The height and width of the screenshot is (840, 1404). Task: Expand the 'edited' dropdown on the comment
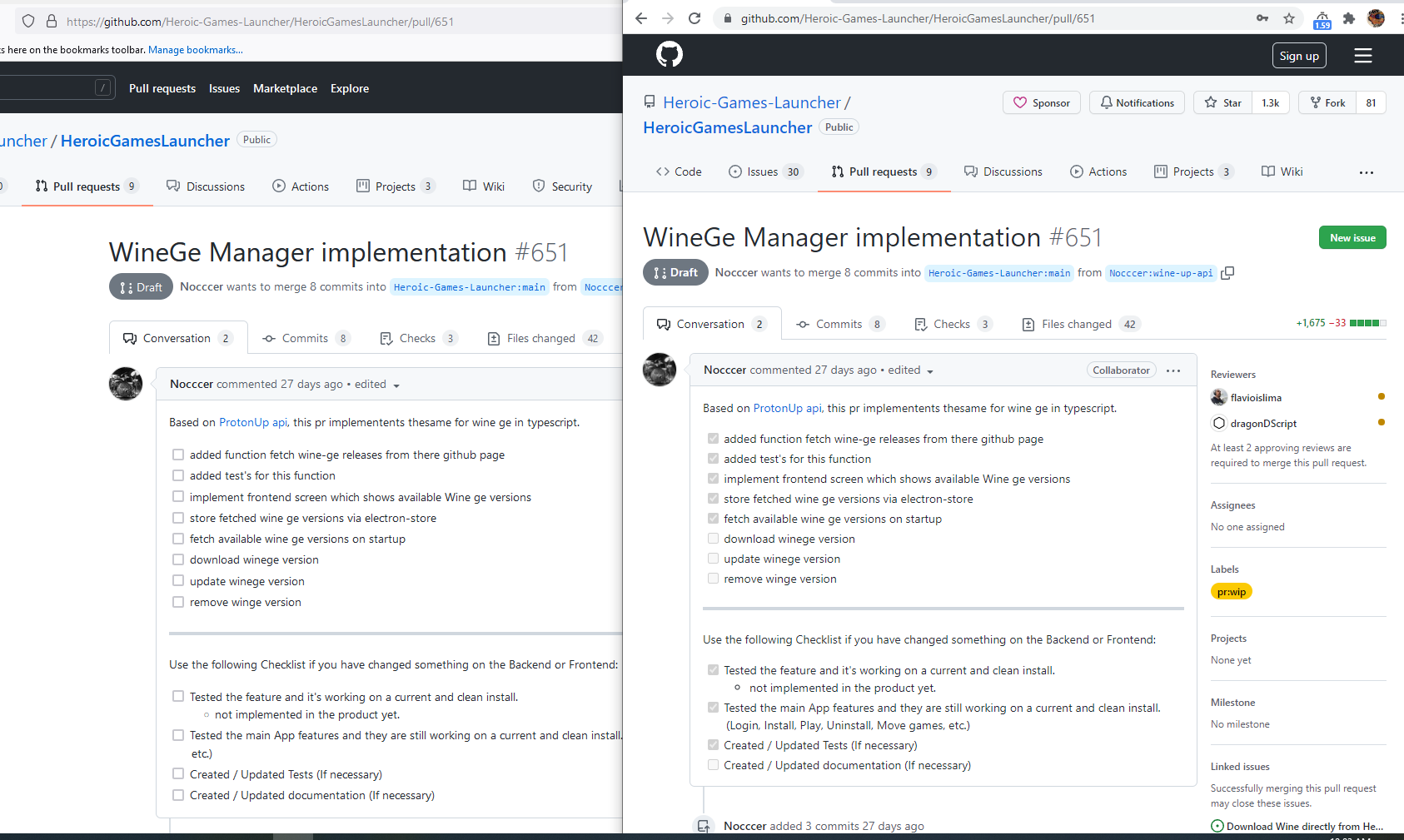[x=930, y=370]
